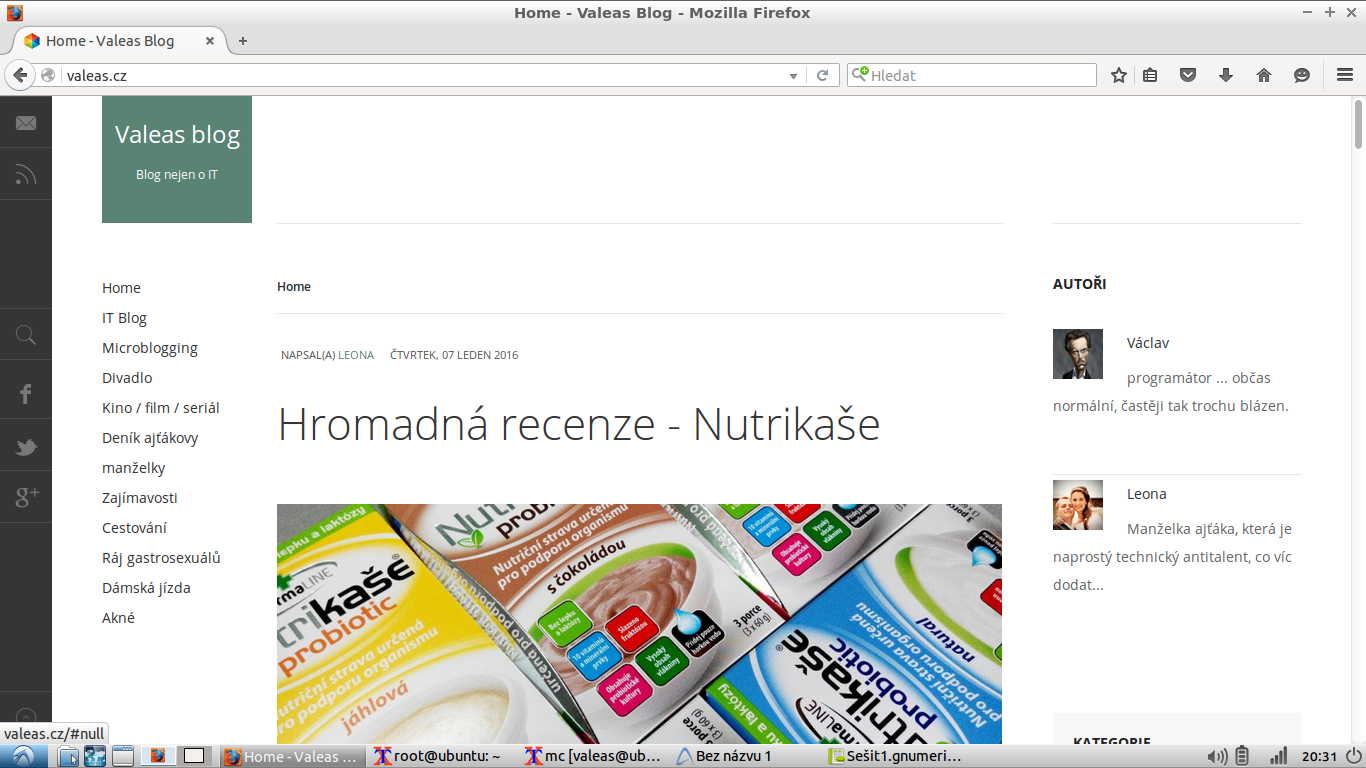Viewport: 1366px width, 768px height.
Task: Open the volume icon in system tray
Action: [x=1217, y=756]
